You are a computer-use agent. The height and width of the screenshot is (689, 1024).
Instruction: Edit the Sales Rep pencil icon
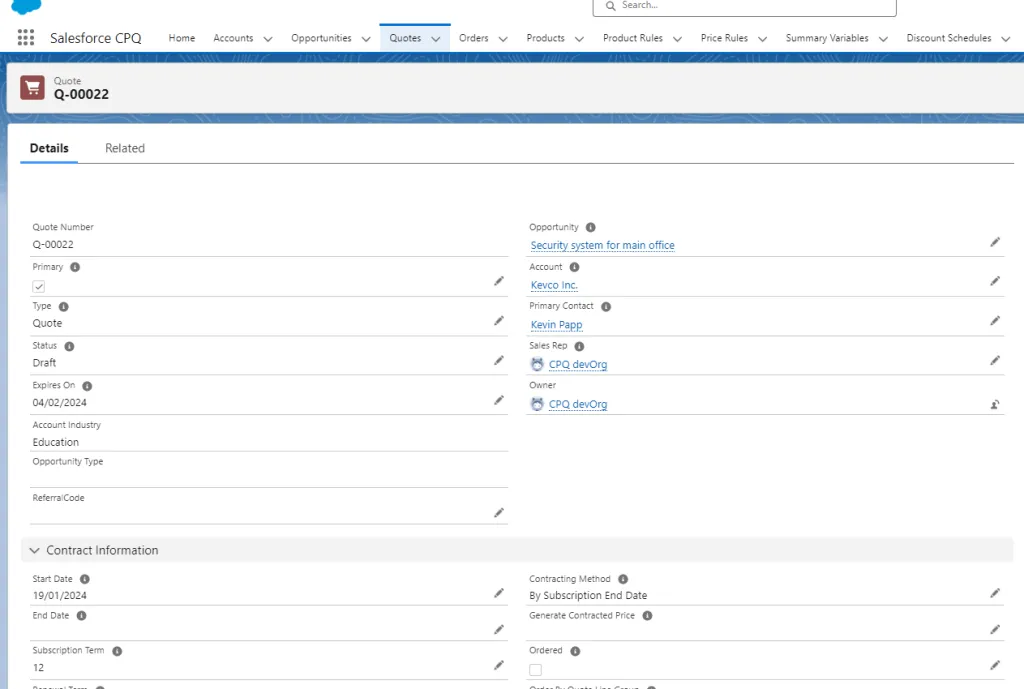[995, 361]
